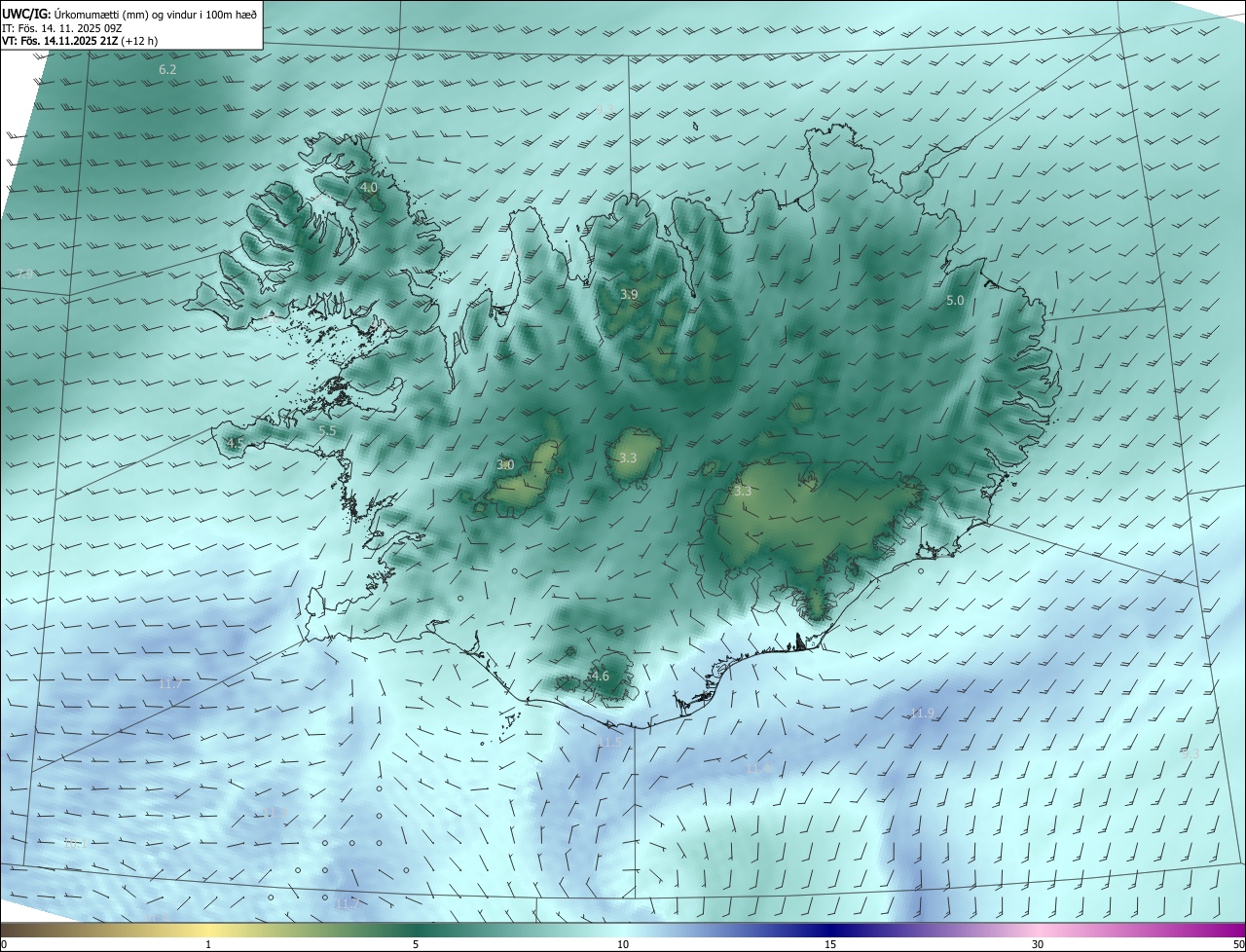Click the '15' tick label on color scale
Screen dimensions: 1246x952
[x=830, y=944]
